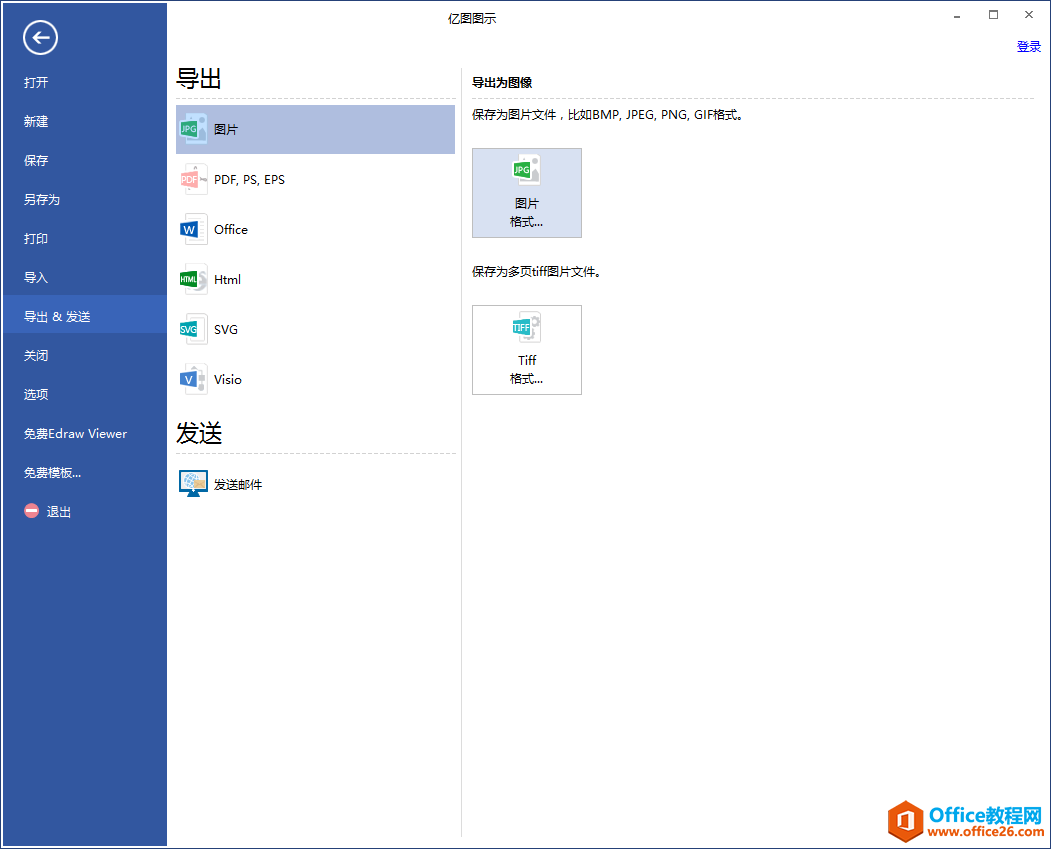Open the 图片格式 export tile

[x=527, y=192]
